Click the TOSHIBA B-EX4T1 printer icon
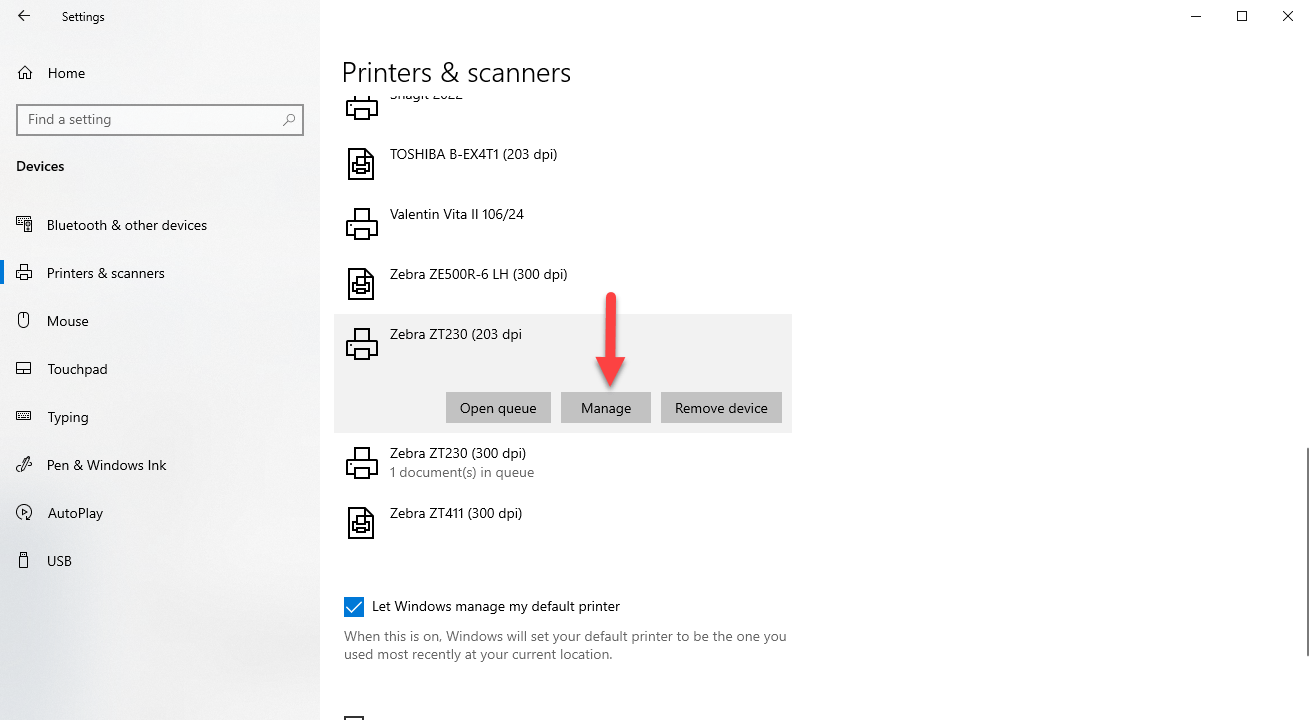This screenshot has width=1311, height=720. pyautogui.click(x=361, y=163)
